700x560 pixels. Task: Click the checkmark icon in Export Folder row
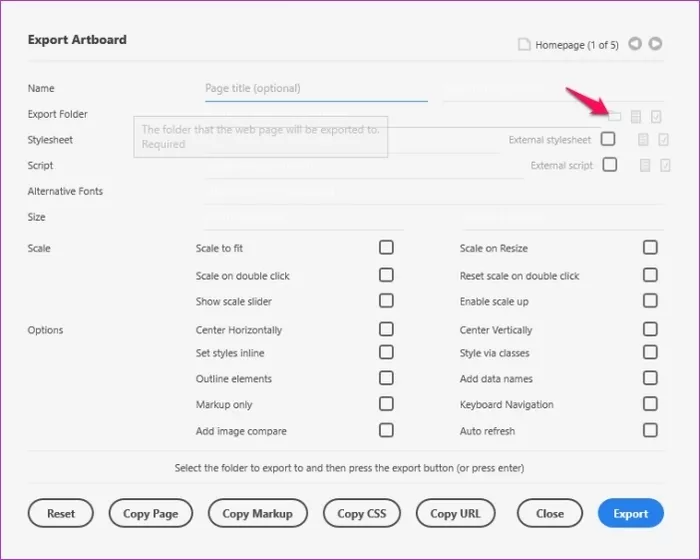[656, 116]
